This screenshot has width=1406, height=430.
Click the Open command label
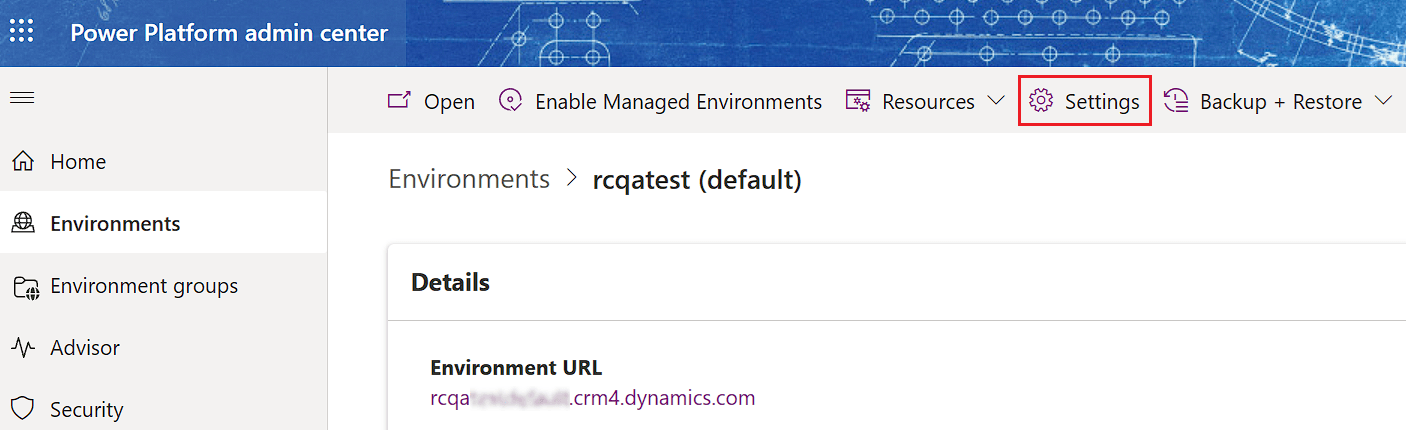[449, 102]
